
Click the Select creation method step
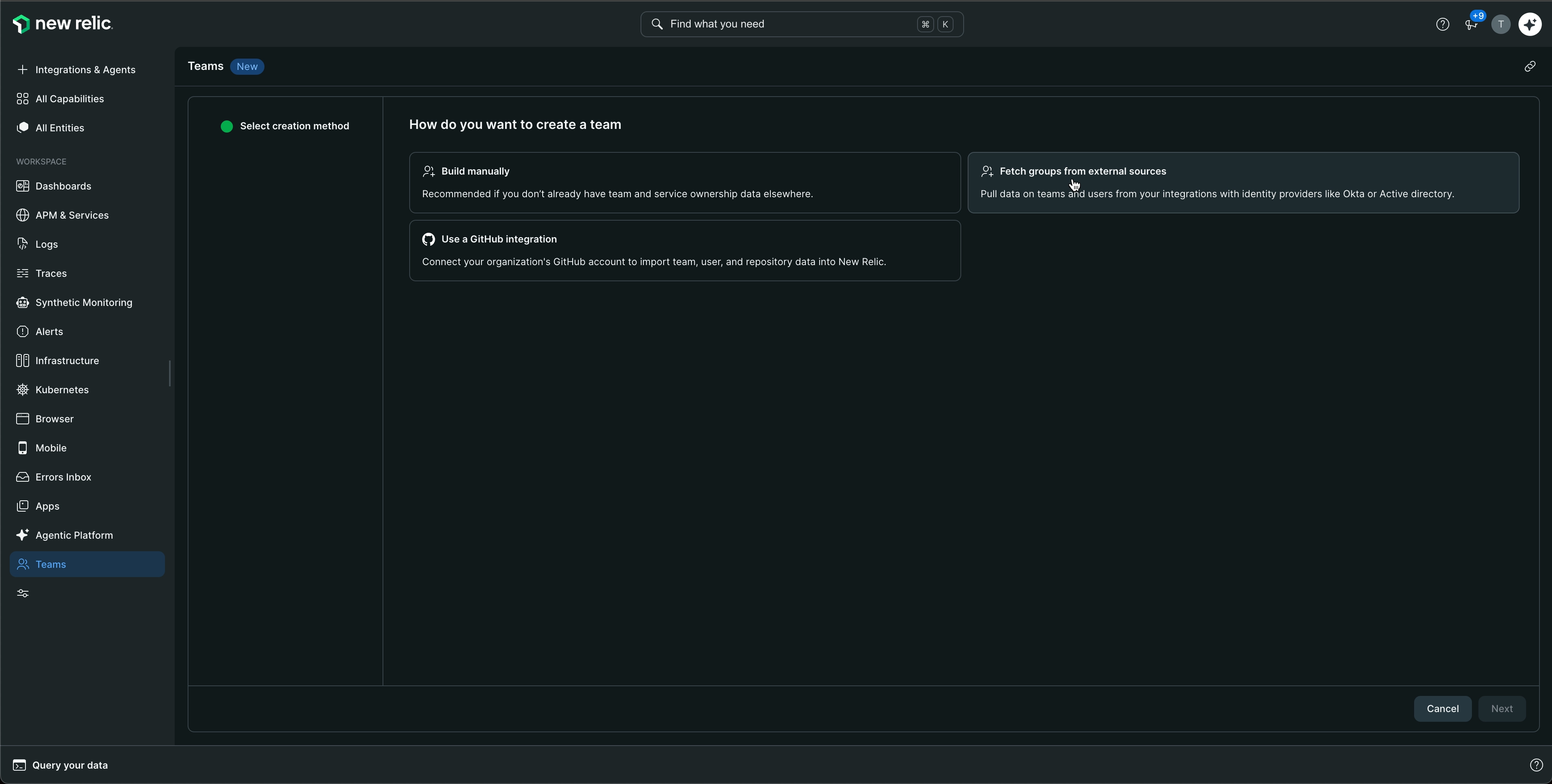point(285,126)
